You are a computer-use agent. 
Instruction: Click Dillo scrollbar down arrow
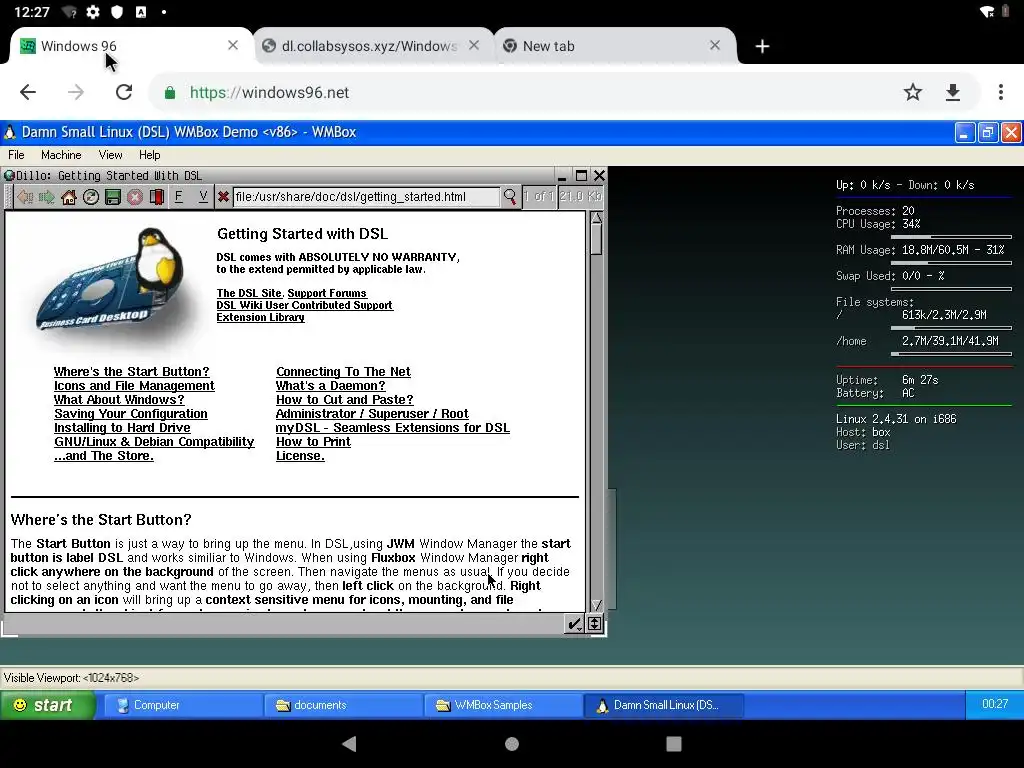coord(596,605)
